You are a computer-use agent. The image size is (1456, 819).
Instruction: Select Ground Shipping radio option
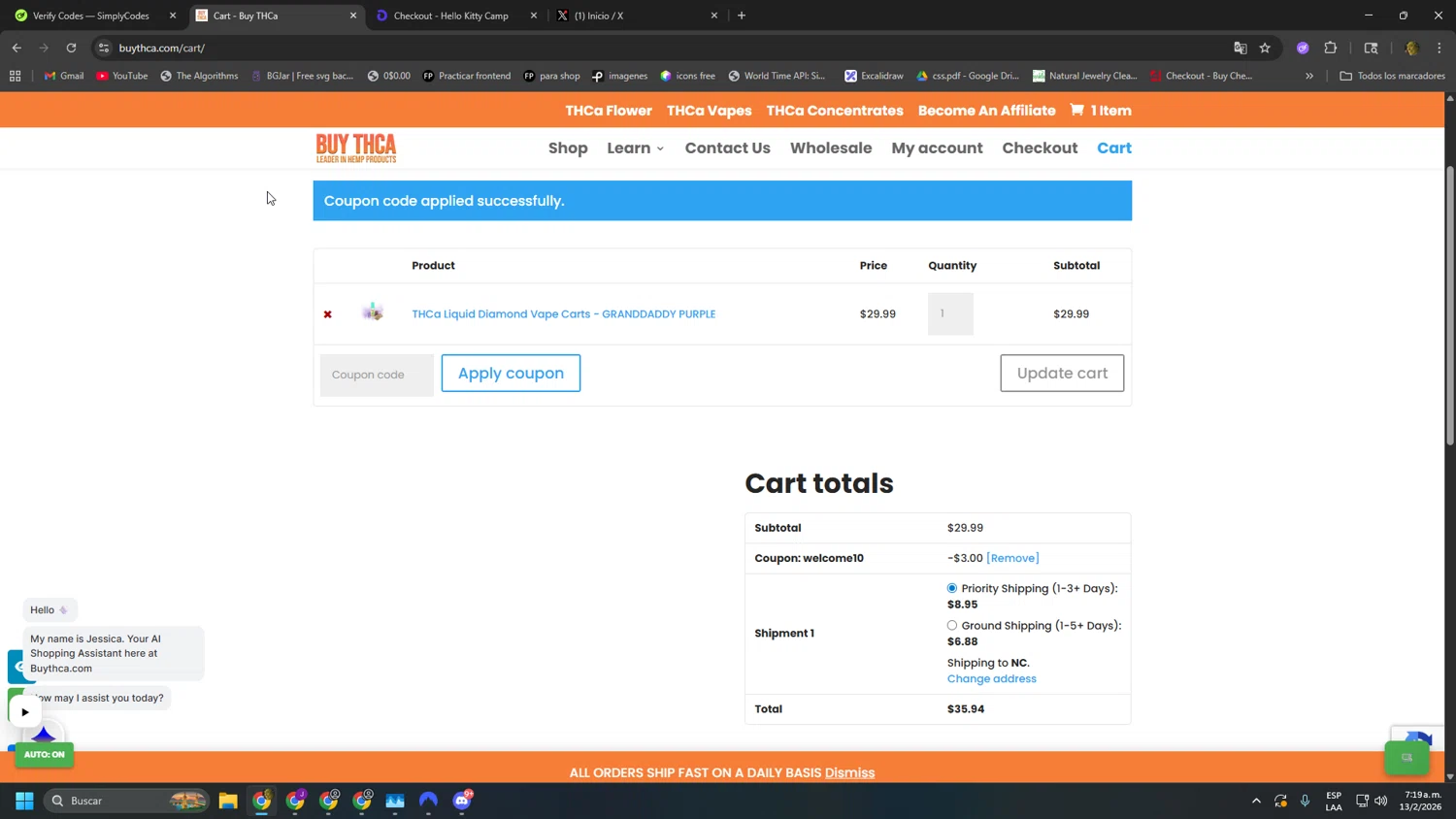click(952, 626)
